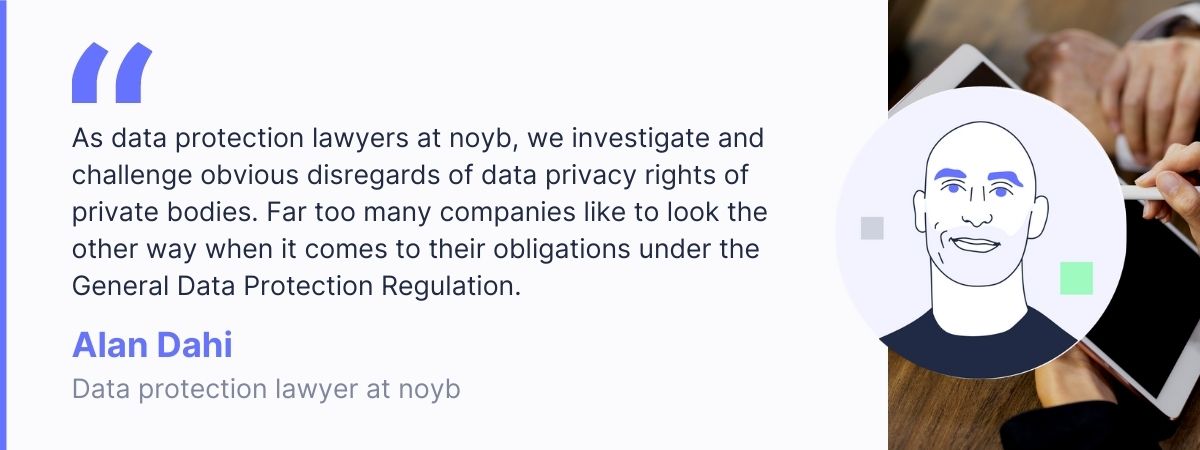Click the large blue quotation mark icon
1200x450 pixels.
(111, 73)
